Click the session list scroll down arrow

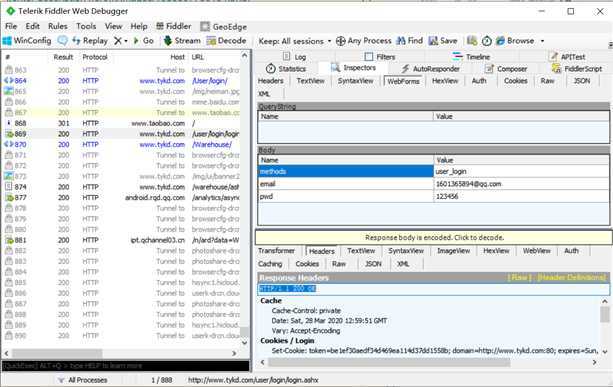click(x=245, y=343)
